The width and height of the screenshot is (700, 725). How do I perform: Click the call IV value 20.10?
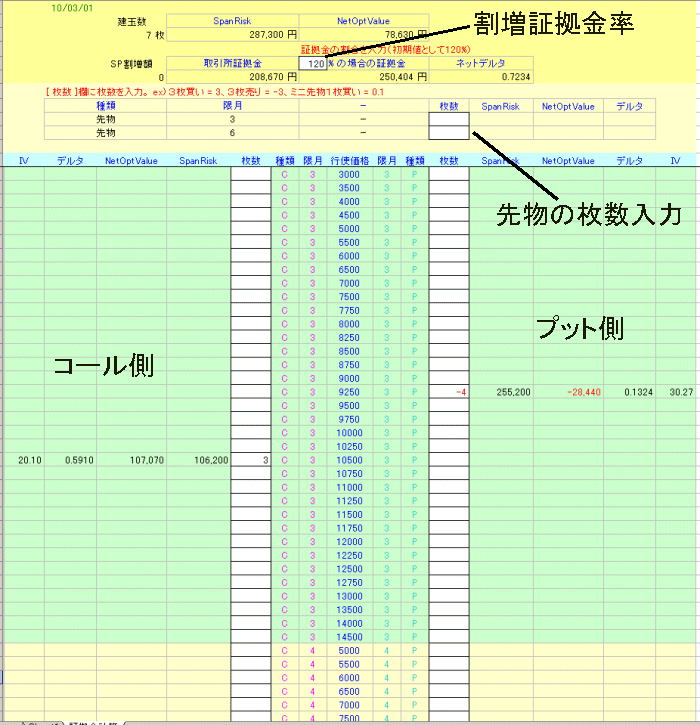pyautogui.click(x=29, y=460)
